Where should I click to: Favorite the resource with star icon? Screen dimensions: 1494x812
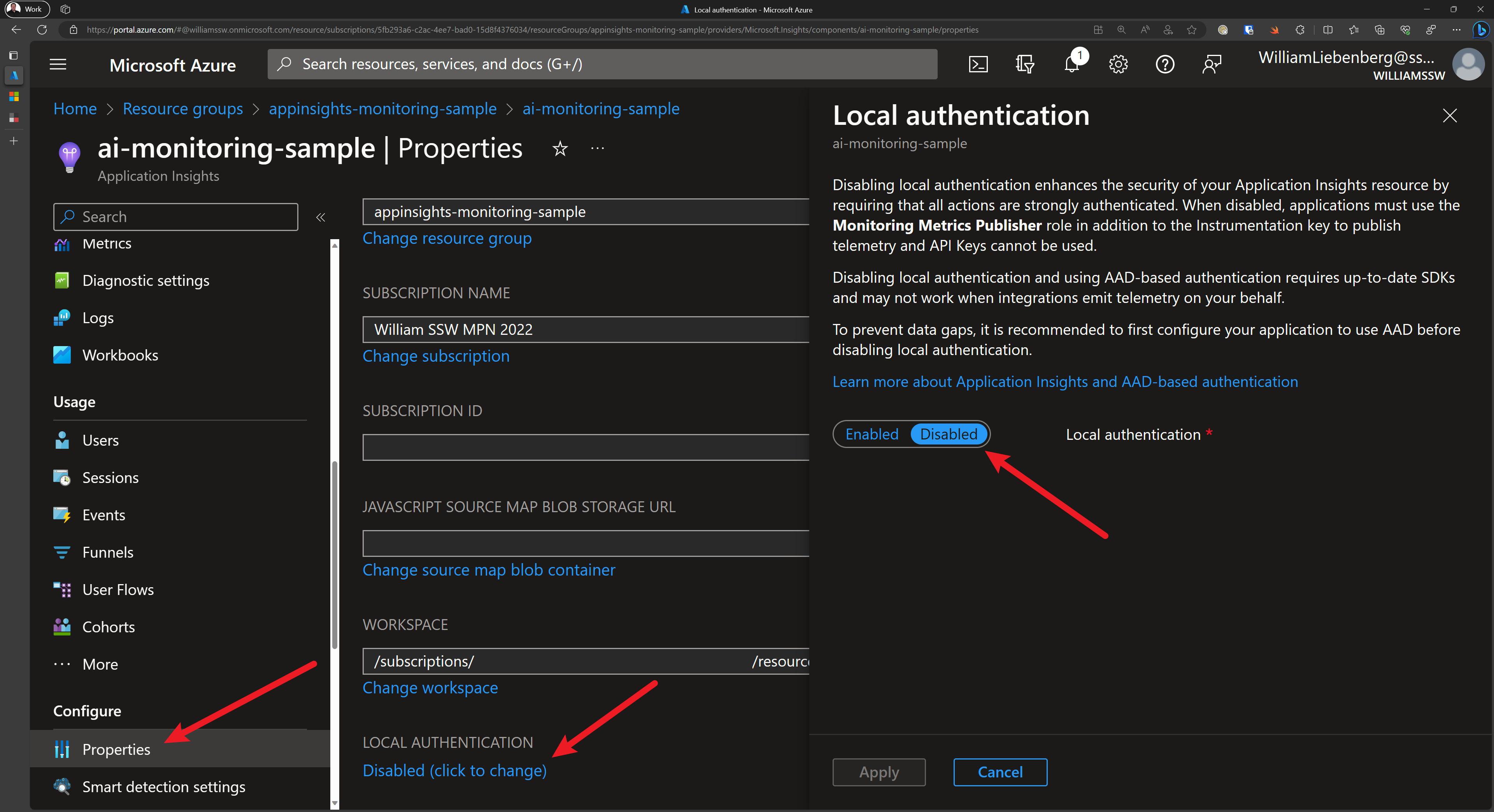pos(560,149)
